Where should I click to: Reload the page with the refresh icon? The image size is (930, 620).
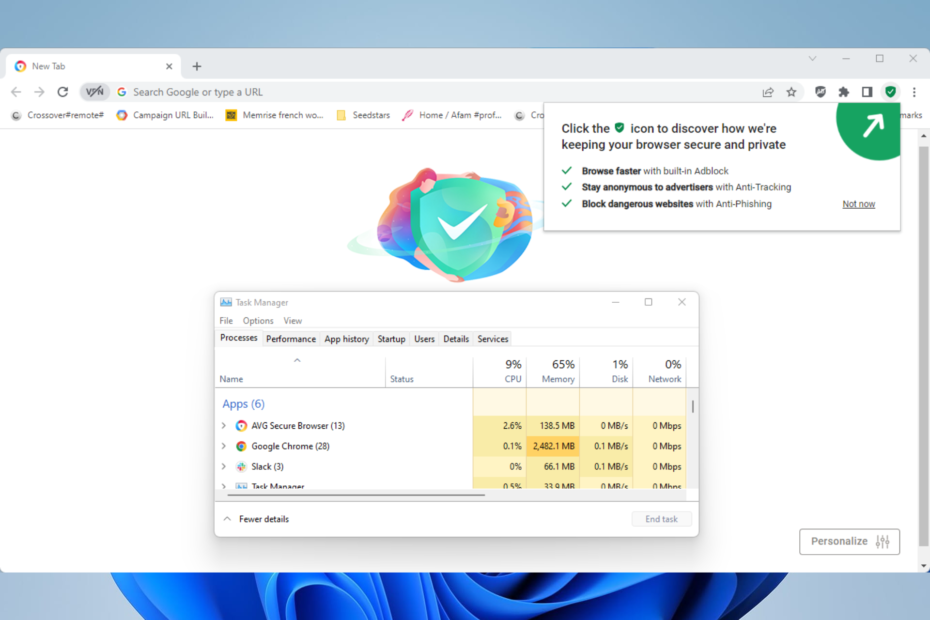click(63, 91)
